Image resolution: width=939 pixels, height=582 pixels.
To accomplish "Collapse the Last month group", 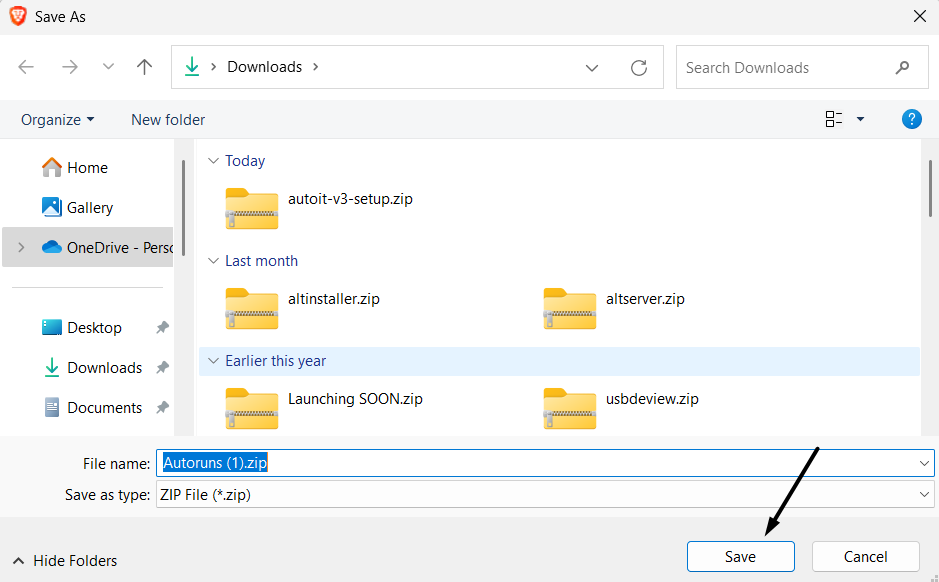I will [213, 261].
